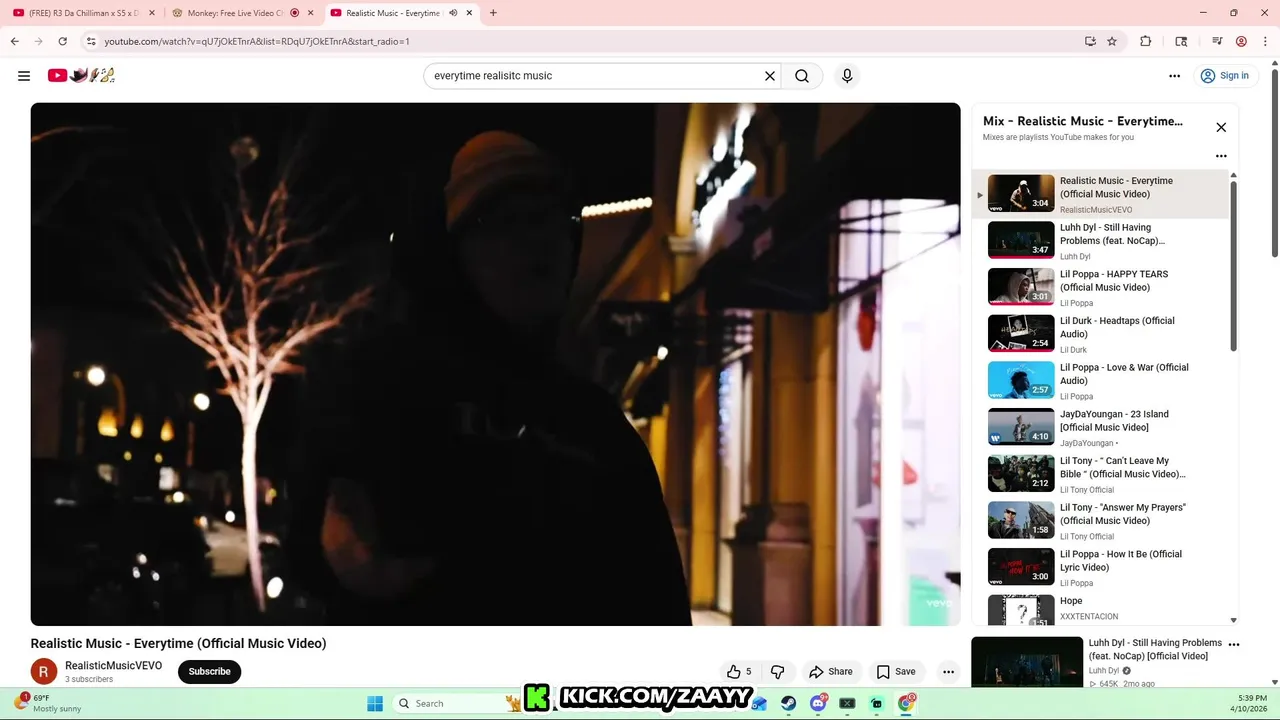Open Chrome extensions puzzle icon
1280x720 pixels.
[1146, 41]
